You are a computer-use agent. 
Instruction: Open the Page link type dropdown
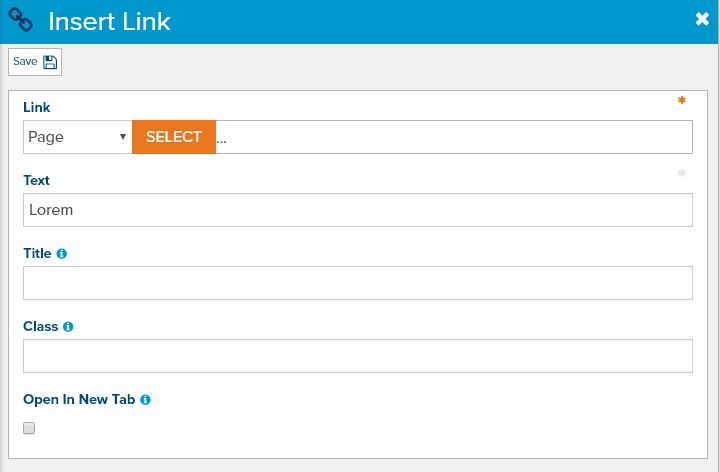click(78, 137)
